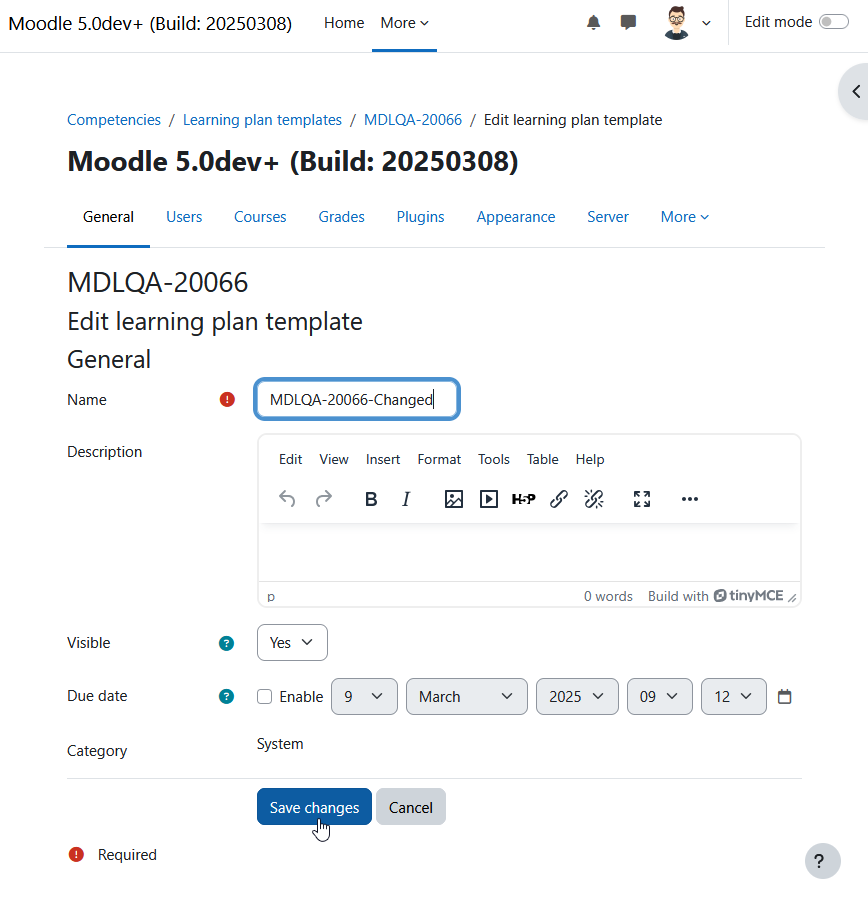868x897 pixels.
Task: Open the Visible Yes dropdown
Action: pos(292,642)
